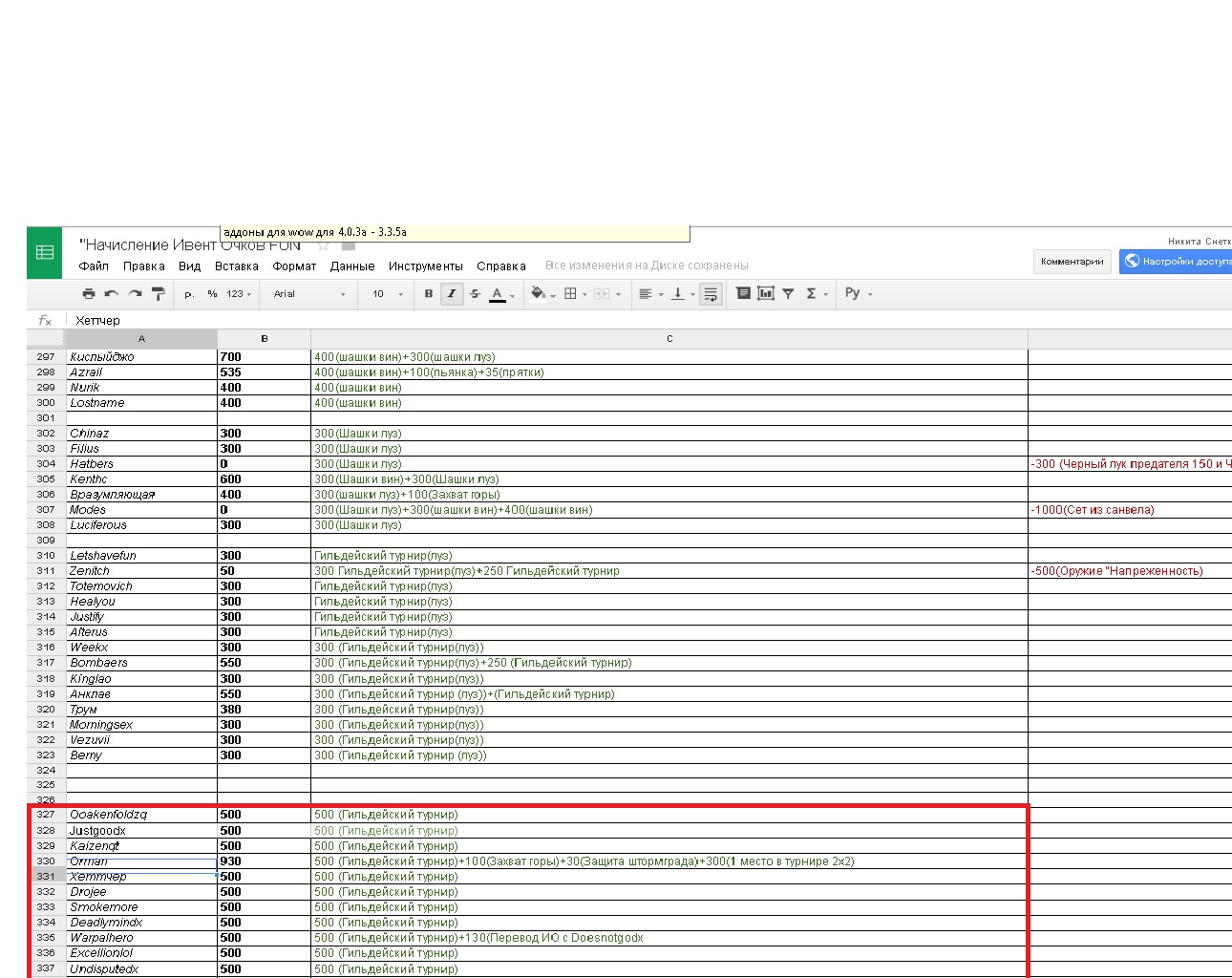Screen dimensions: 1232x978
Task: Open the font size 10 dropdown
Action: tap(387, 294)
